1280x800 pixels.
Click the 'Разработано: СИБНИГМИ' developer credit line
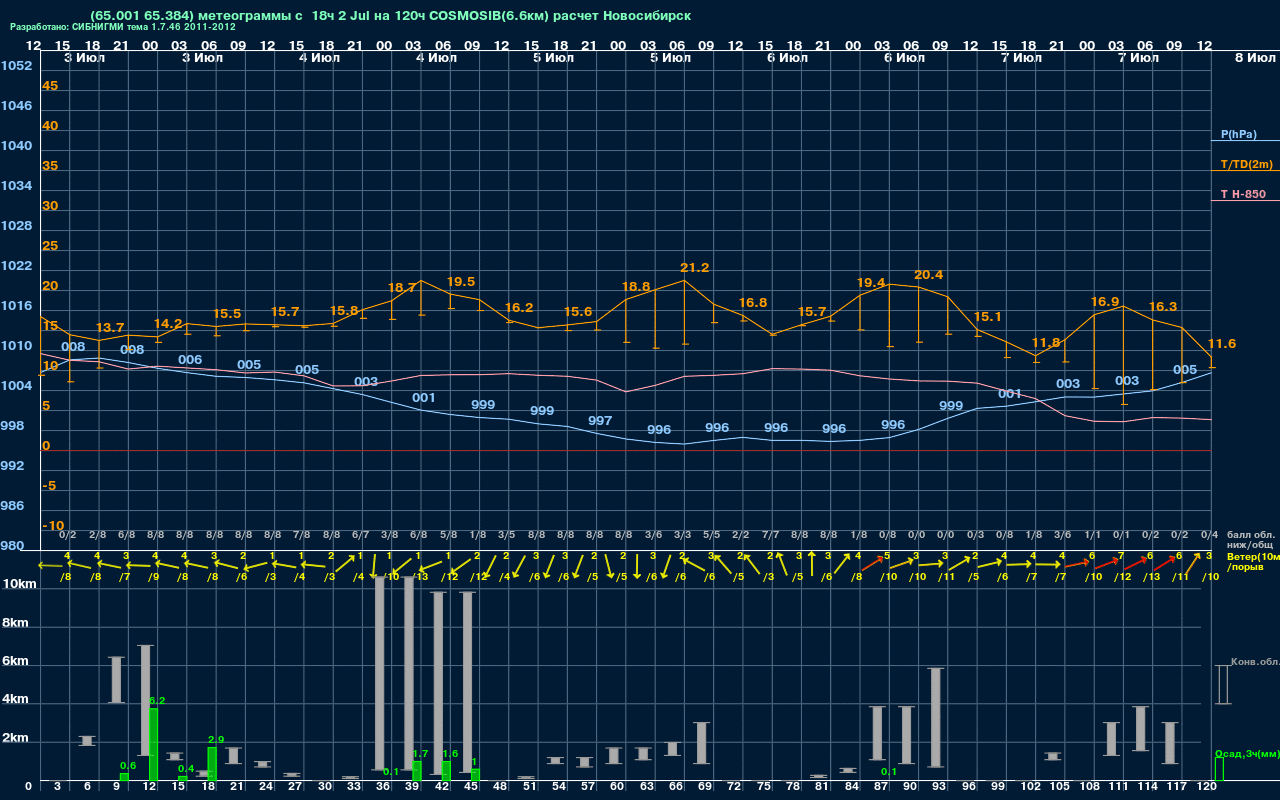click(x=123, y=27)
